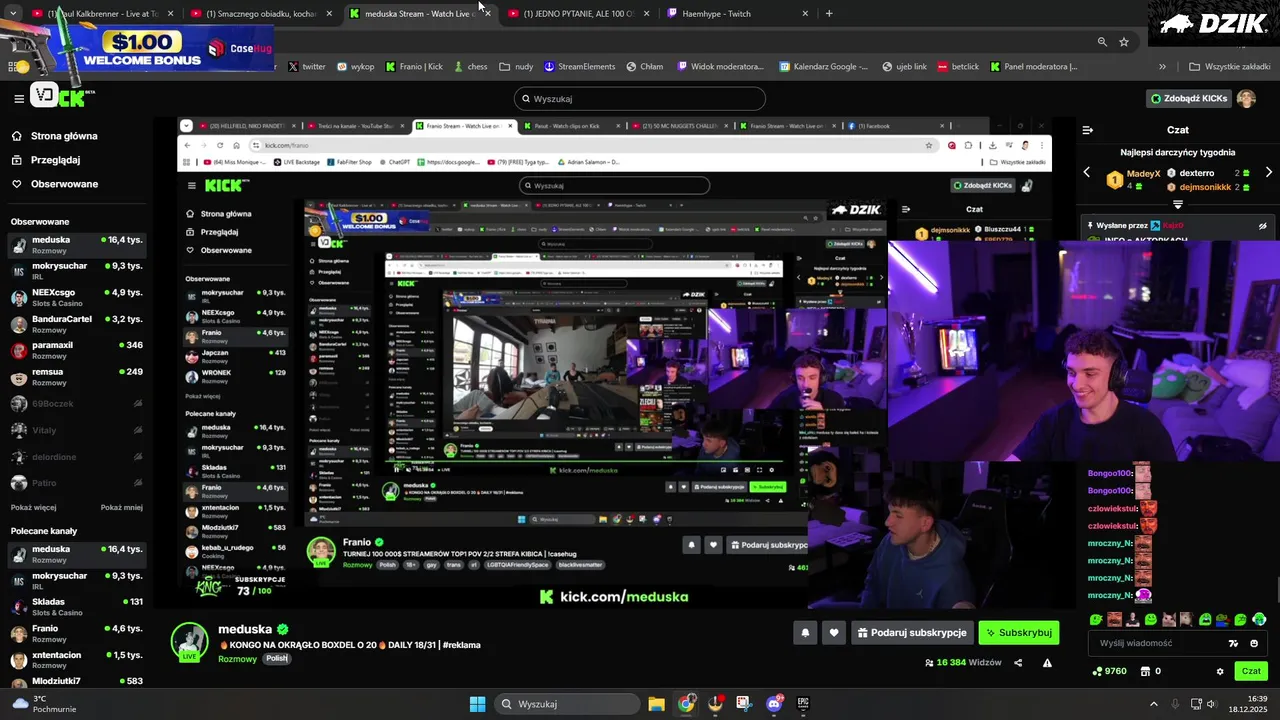1280x720 pixels.
Task: Collapse the chat panel arrow icon
Action: [1088, 130]
